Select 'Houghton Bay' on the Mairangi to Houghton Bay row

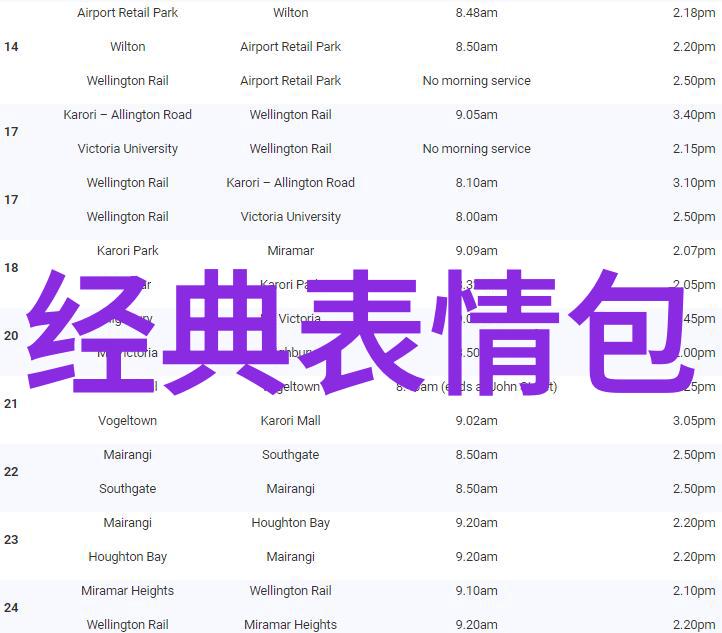click(291, 523)
